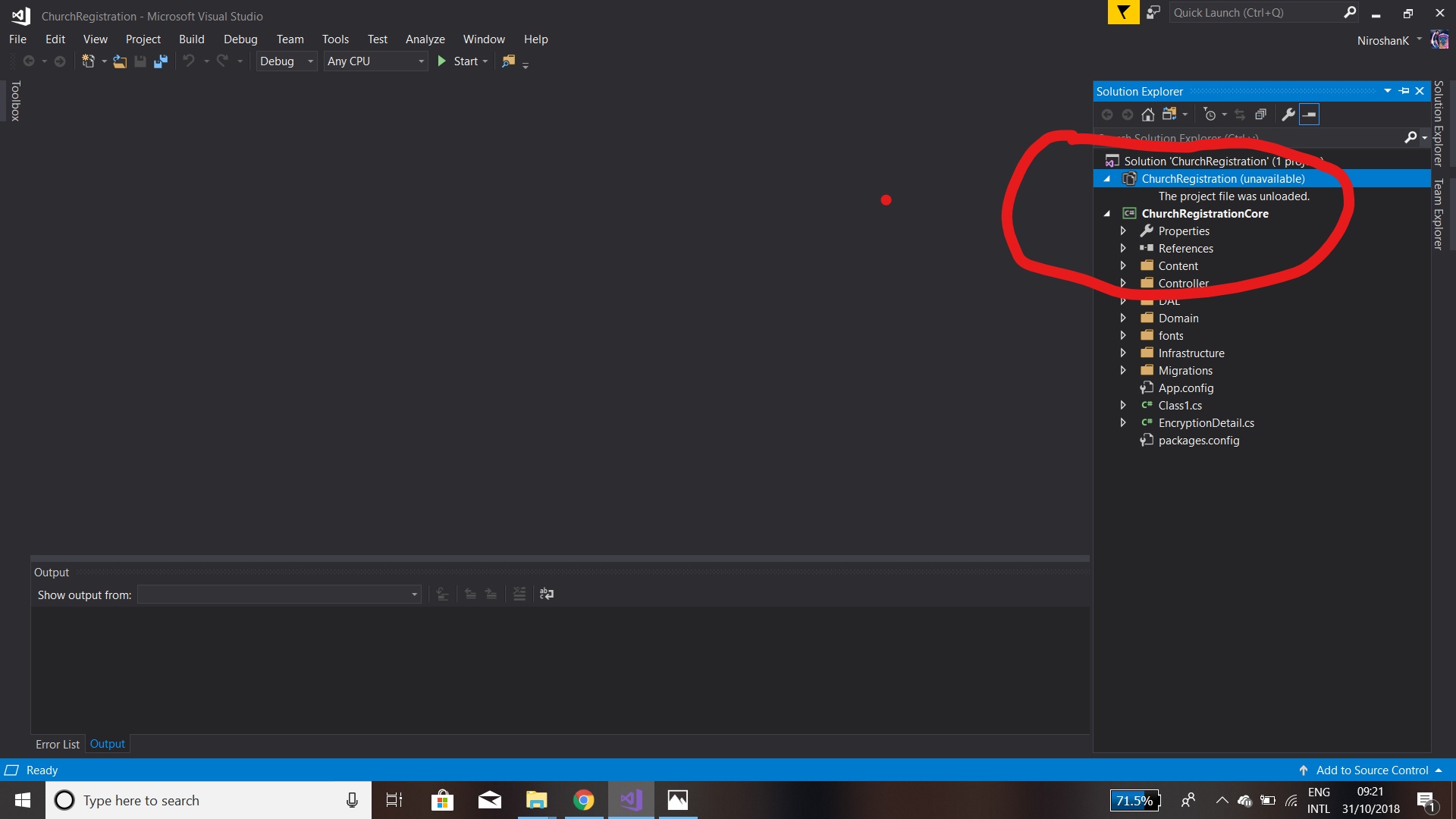Expand the Migrations folder node
This screenshot has width=1456, height=819.
coord(1123,370)
